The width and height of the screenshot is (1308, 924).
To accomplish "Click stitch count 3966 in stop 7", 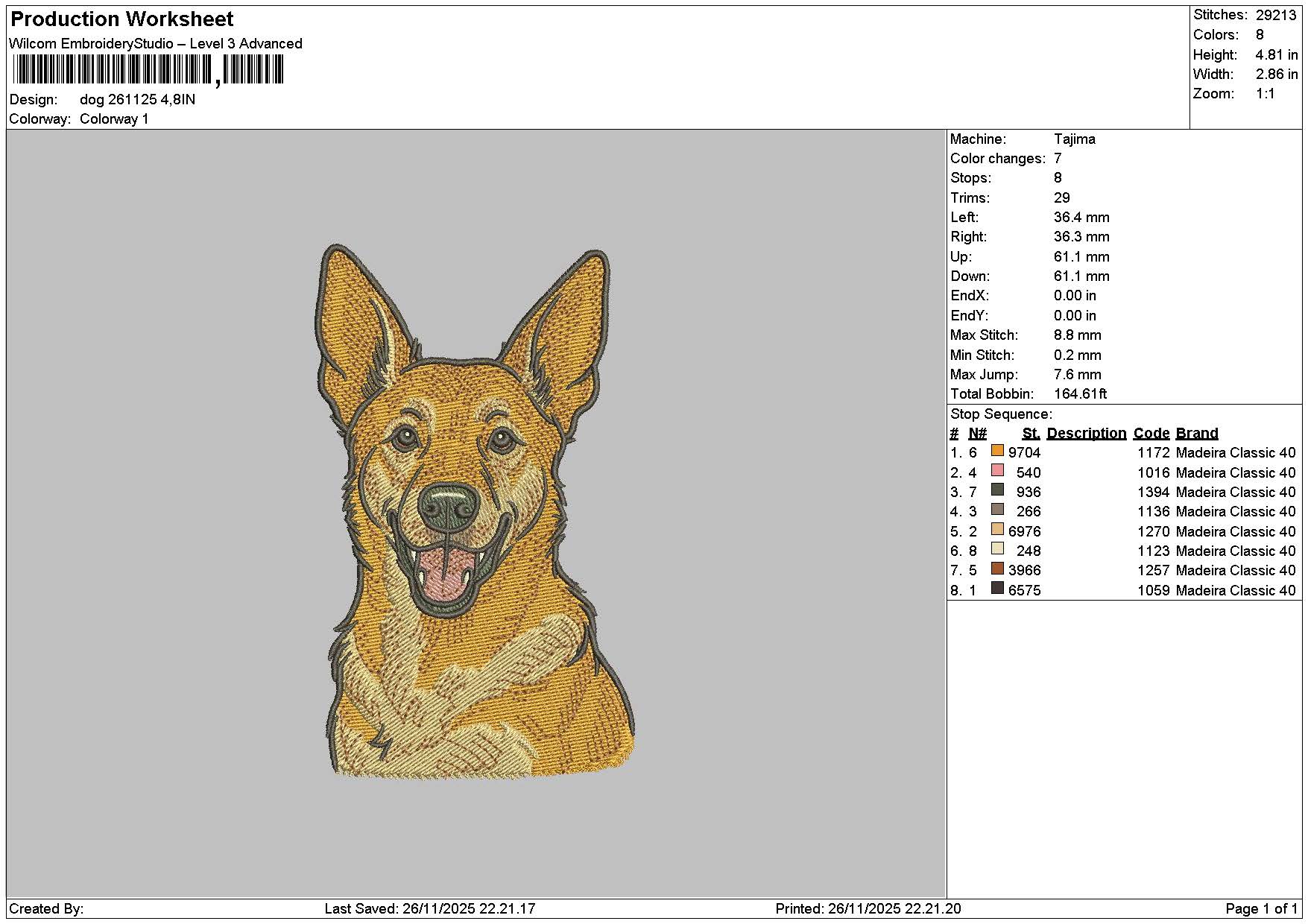I will pyautogui.click(x=1024, y=570).
